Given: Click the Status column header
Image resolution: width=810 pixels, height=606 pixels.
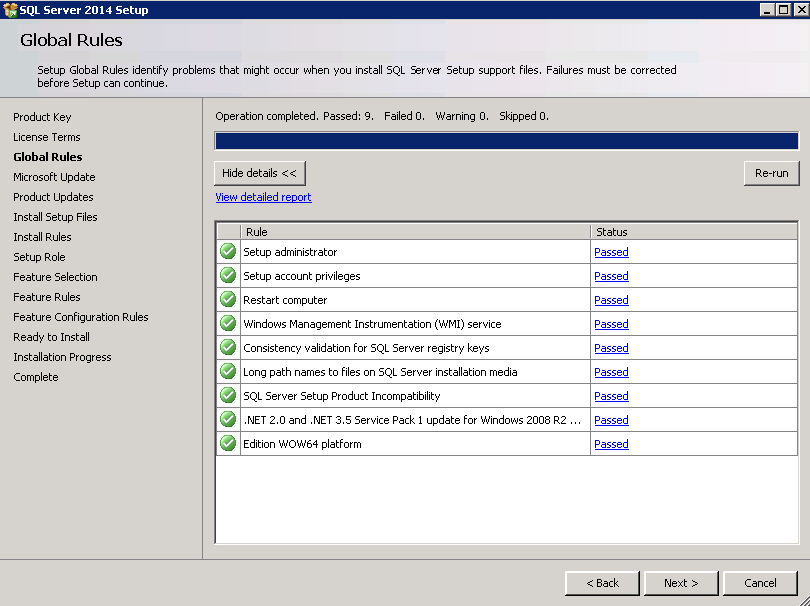Looking at the screenshot, I should point(694,231).
